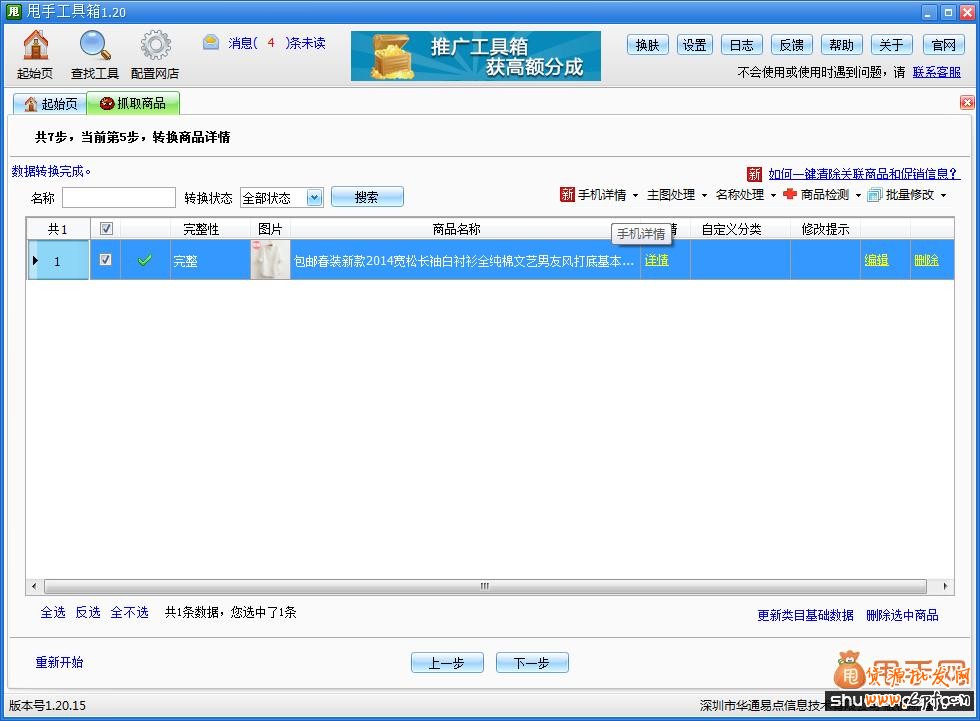Click the 下一步 button to continue
Image resolution: width=980 pixels, height=721 pixels.
(532, 662)
